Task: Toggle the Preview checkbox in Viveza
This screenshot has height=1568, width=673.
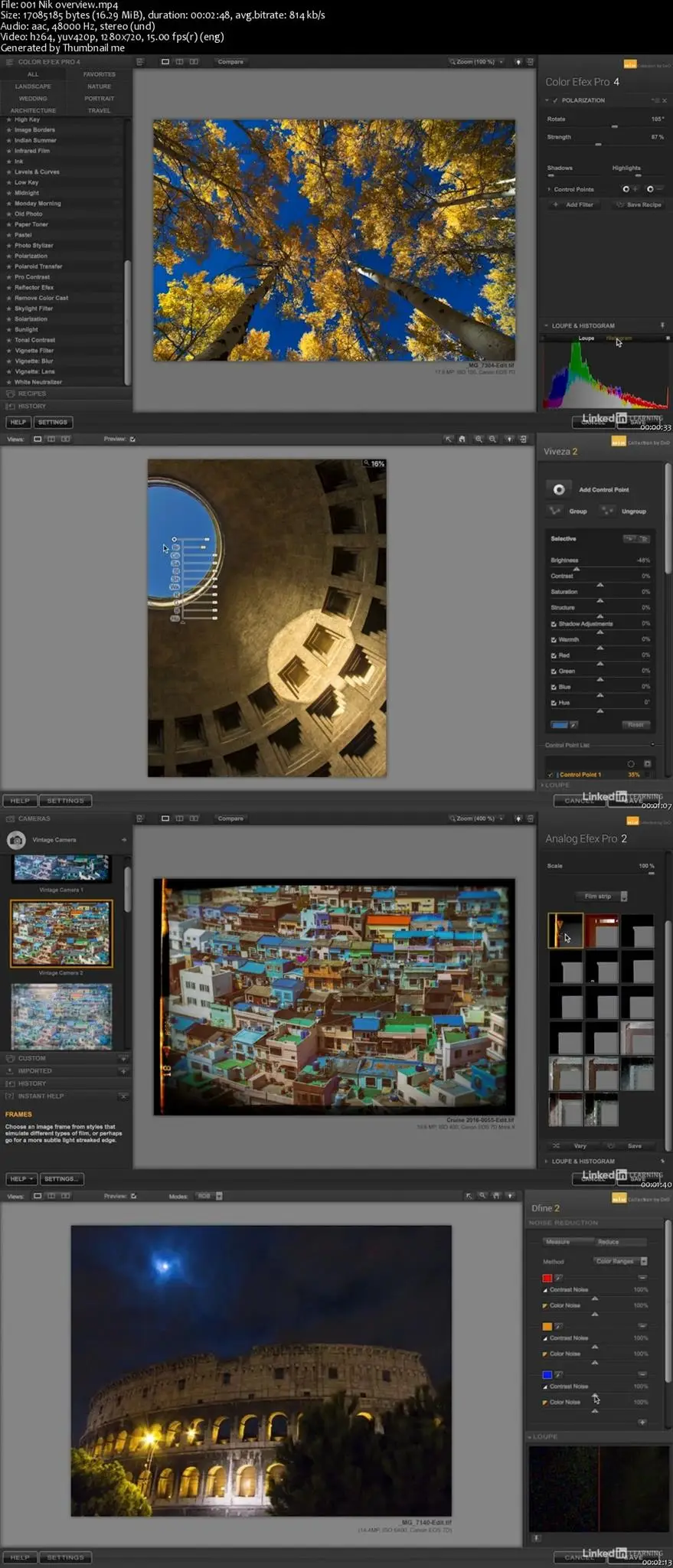Action: click(132, 439)
